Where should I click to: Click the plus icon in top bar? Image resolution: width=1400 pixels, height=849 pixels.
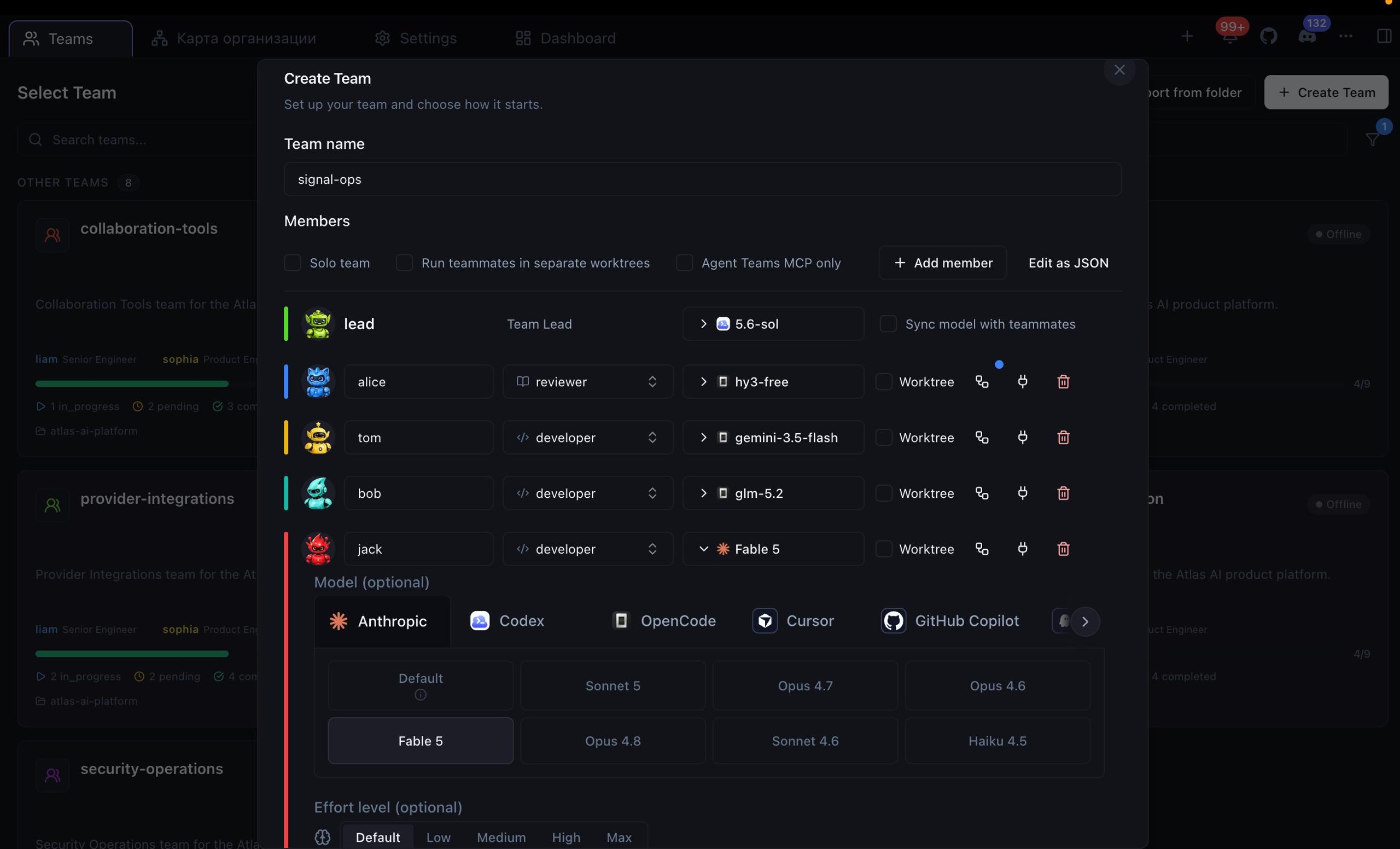(1187, 36)
